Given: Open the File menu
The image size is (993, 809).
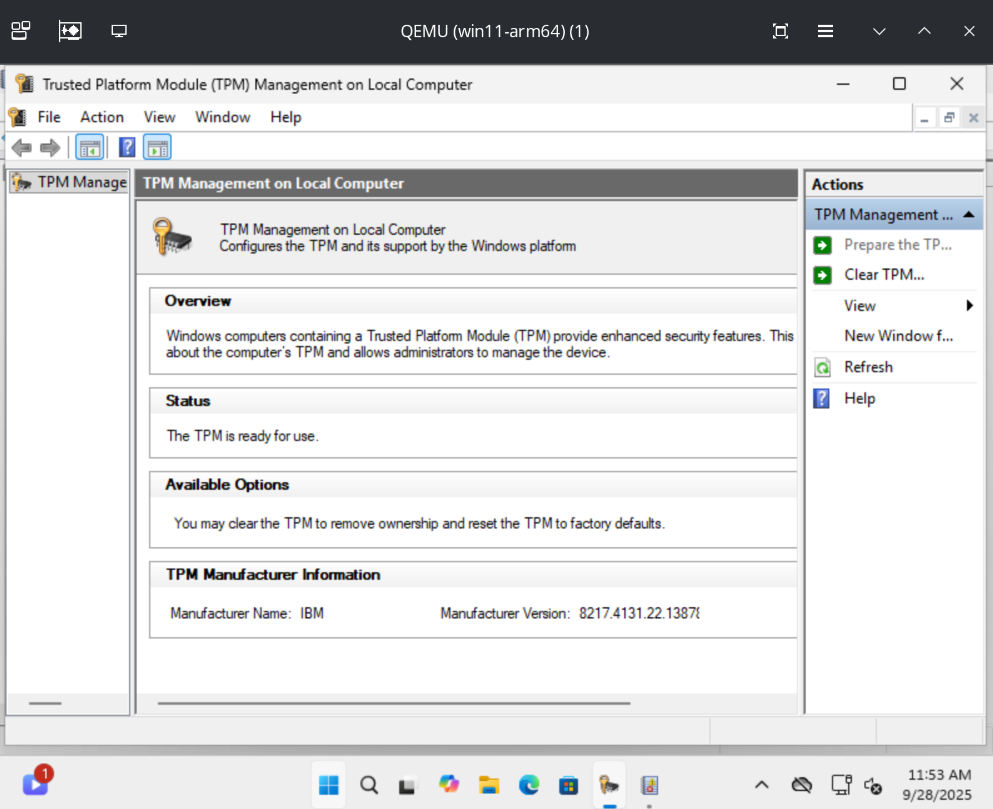Looking at the screenshot, I should (48, 117).
